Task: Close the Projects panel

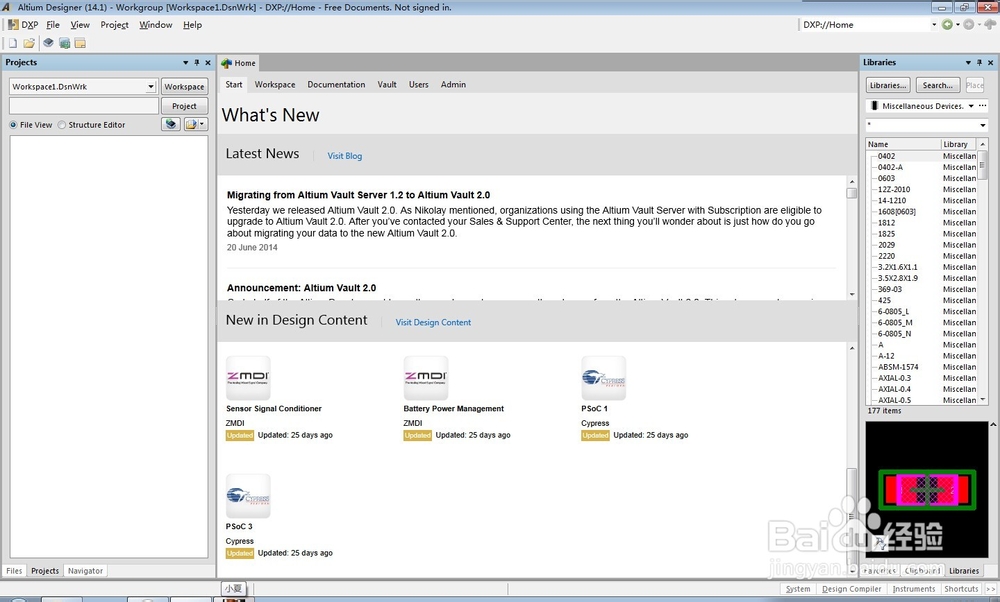Action: (x=207, y=62)
